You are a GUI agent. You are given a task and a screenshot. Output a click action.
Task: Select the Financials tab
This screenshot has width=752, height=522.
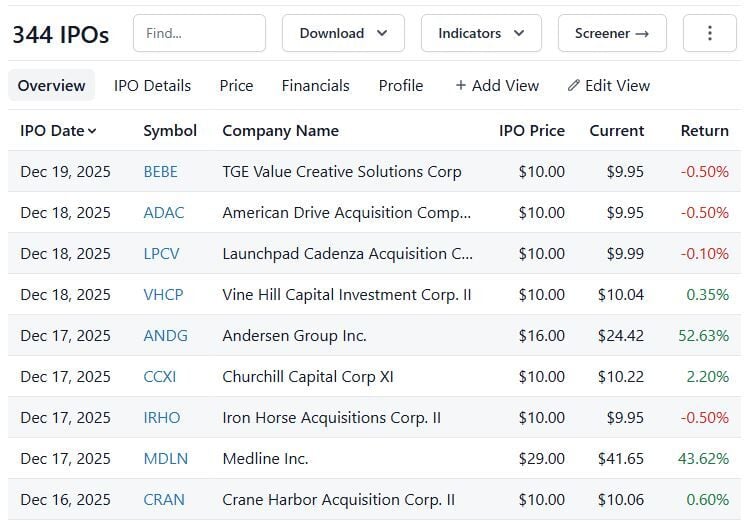point(315,86)
